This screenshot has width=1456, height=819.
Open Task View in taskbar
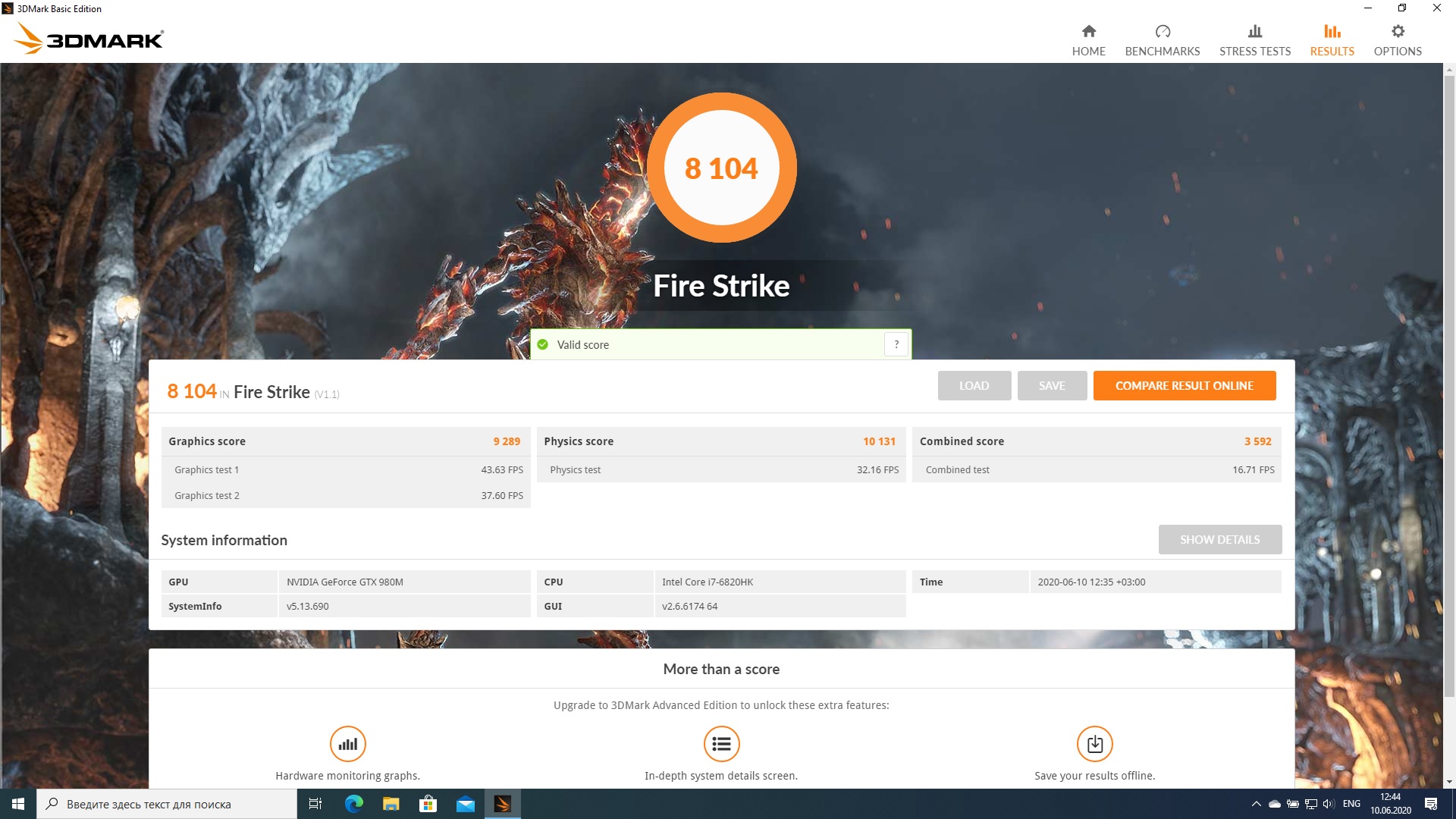tap(315, 804)
